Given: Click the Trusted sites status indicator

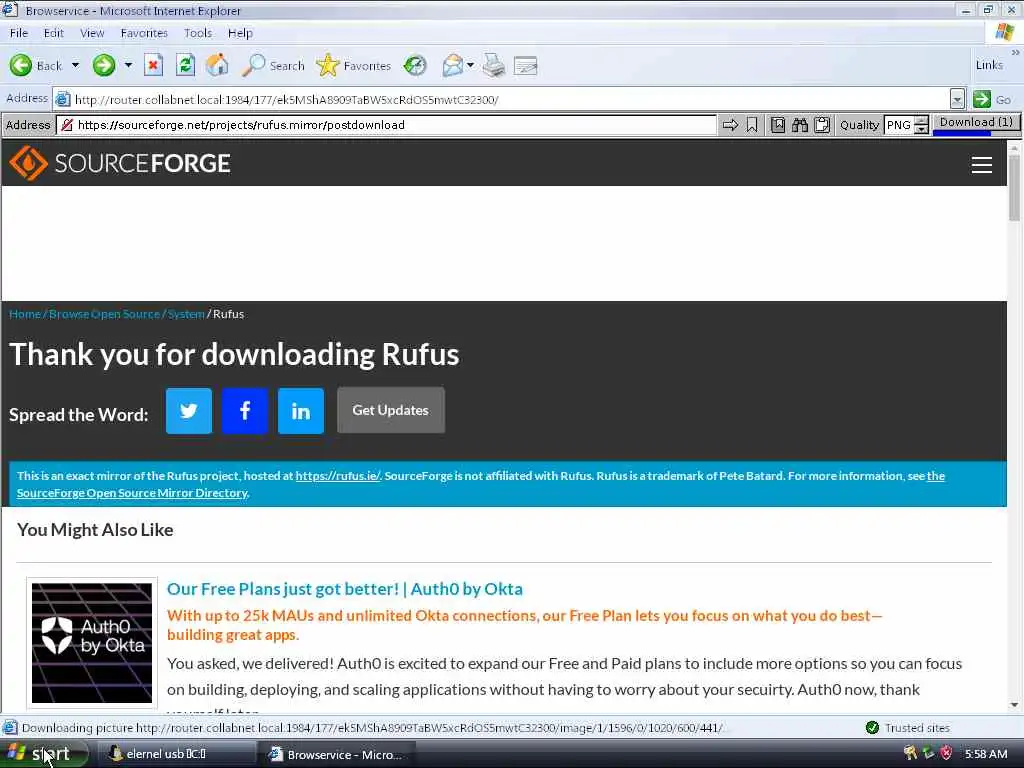Looking at the screenshot, I should click(x=908, y=728).
